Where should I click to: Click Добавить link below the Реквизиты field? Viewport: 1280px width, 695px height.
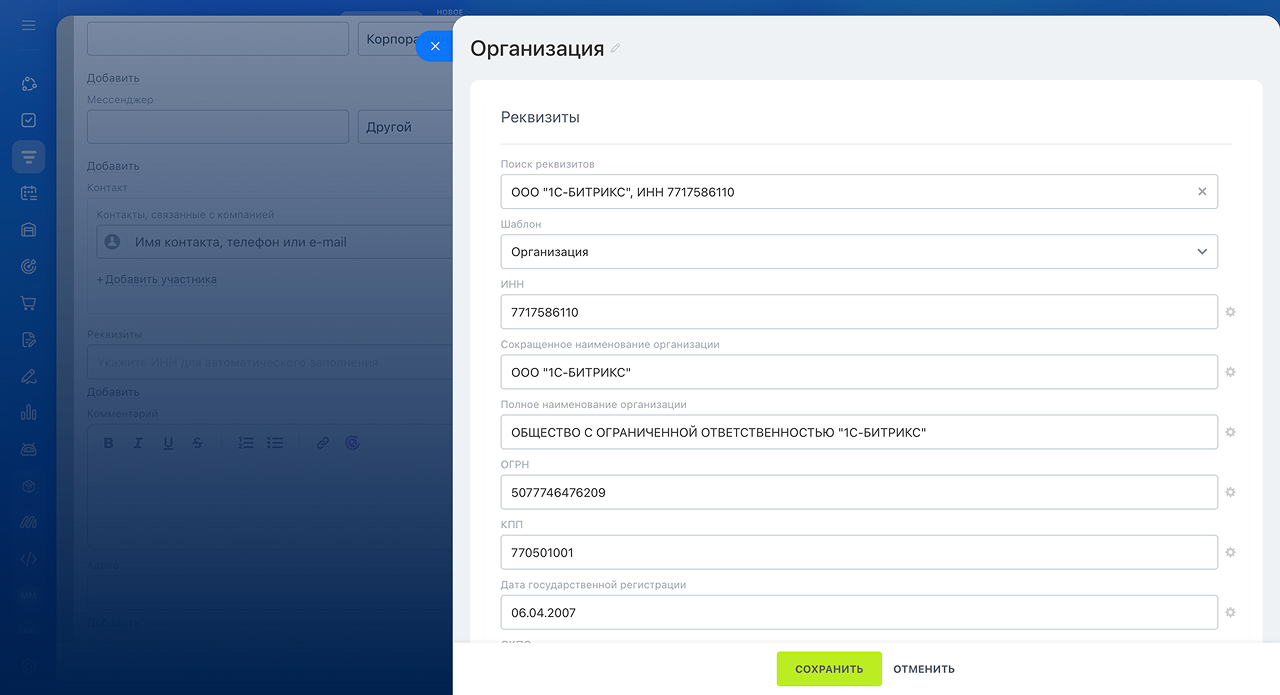(x=113, y=392)
